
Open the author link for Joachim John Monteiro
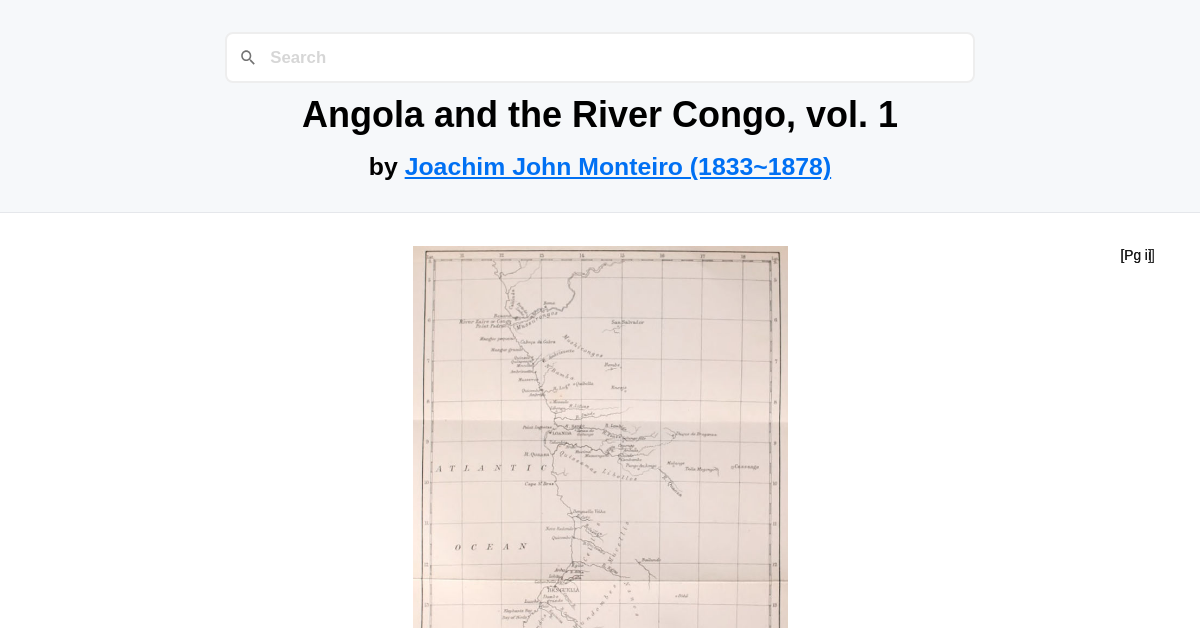(x=545, y=166)
